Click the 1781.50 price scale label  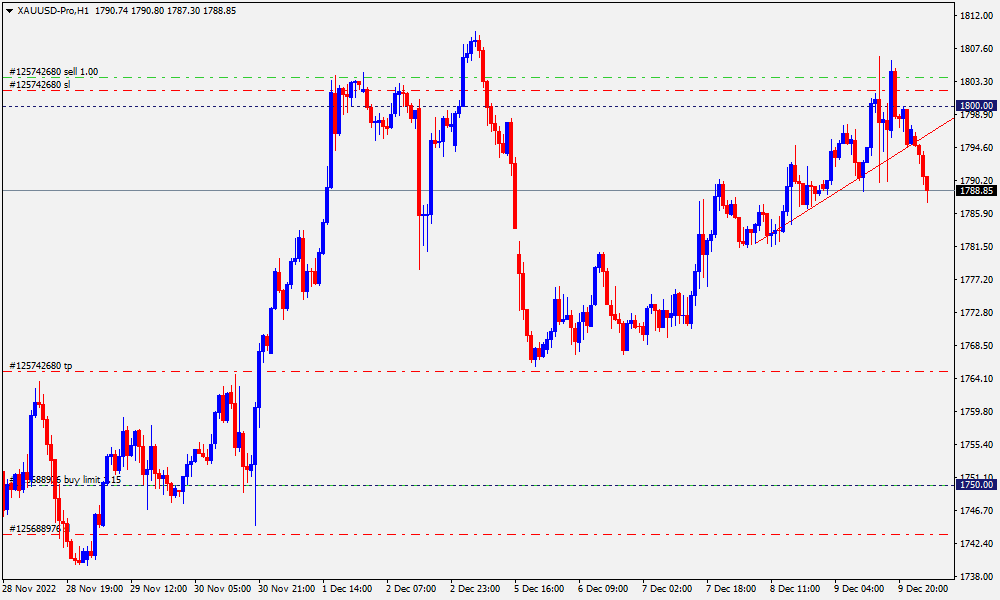[x=976, y=247]
